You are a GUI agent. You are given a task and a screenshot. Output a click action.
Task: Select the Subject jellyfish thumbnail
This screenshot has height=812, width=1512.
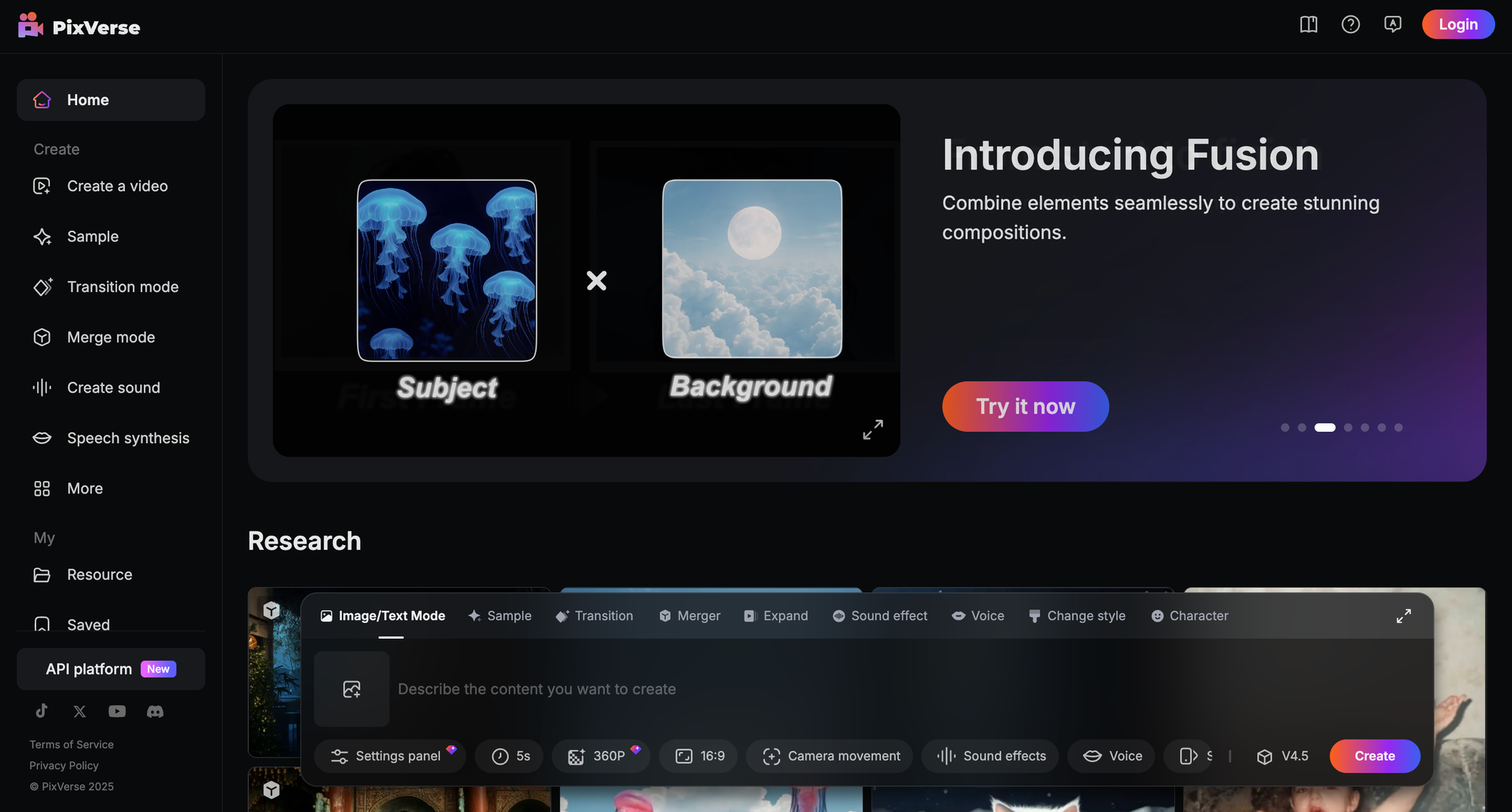pyautogui.click(x=447, y=271)
